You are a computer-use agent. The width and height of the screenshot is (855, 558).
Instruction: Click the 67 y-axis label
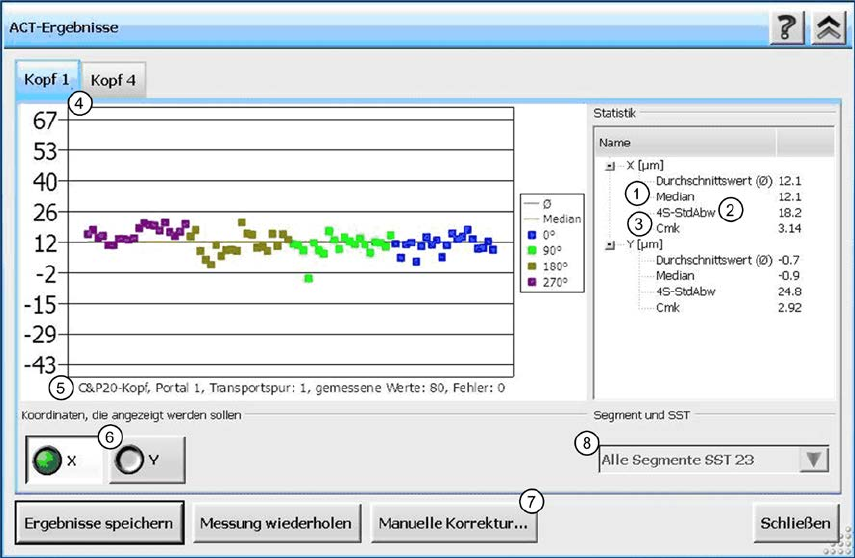click(x=45, y=121)
